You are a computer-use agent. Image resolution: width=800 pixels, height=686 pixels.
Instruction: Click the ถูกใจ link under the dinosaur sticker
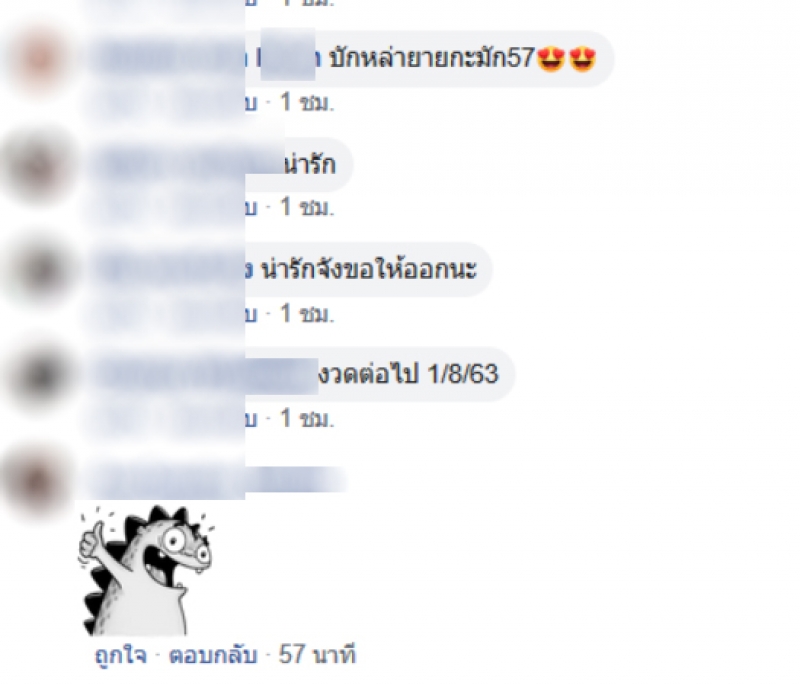pos(120,655)
